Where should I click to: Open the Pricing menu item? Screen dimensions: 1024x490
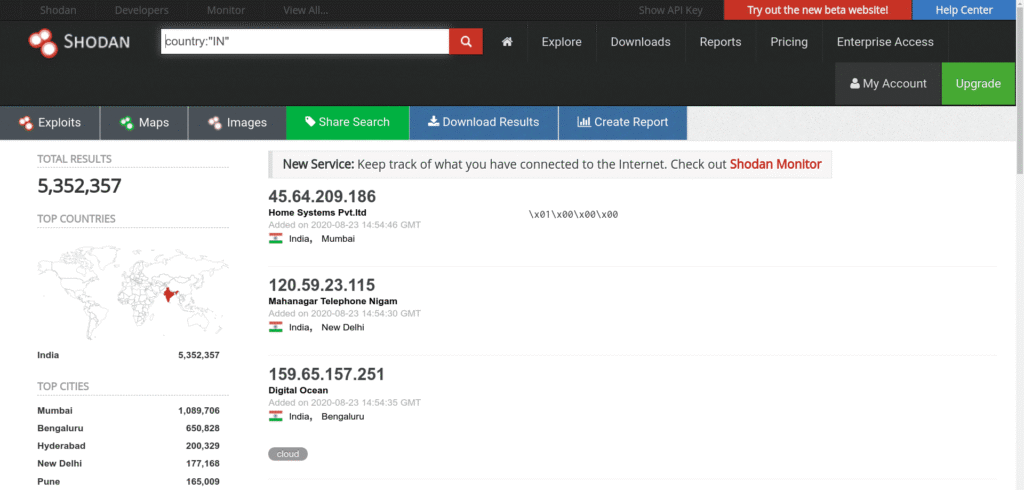coord(789,42)
